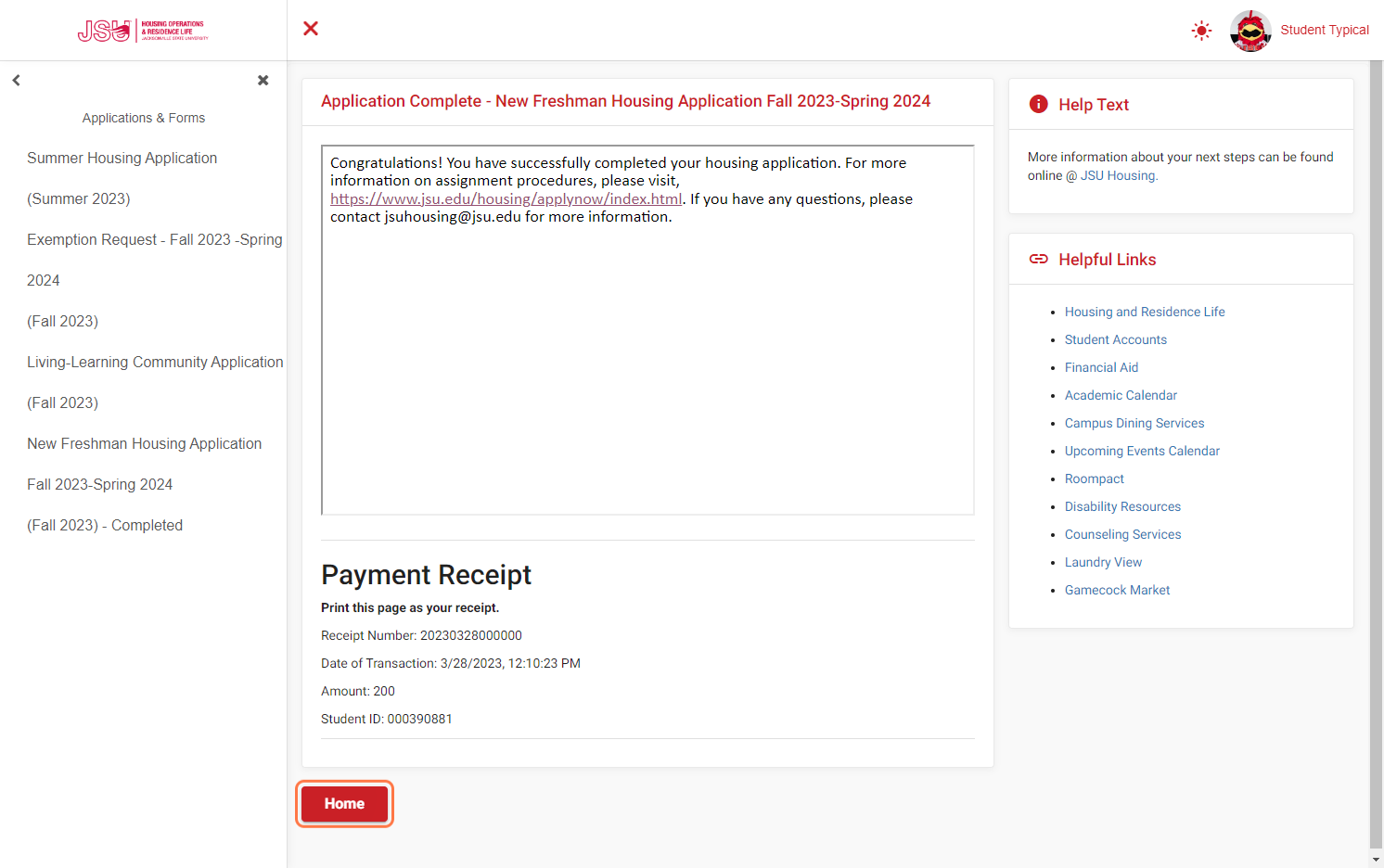This screenshot has height=868, width=1384.
Task: Close the Applications & Forms side menu
Action: 263,81
